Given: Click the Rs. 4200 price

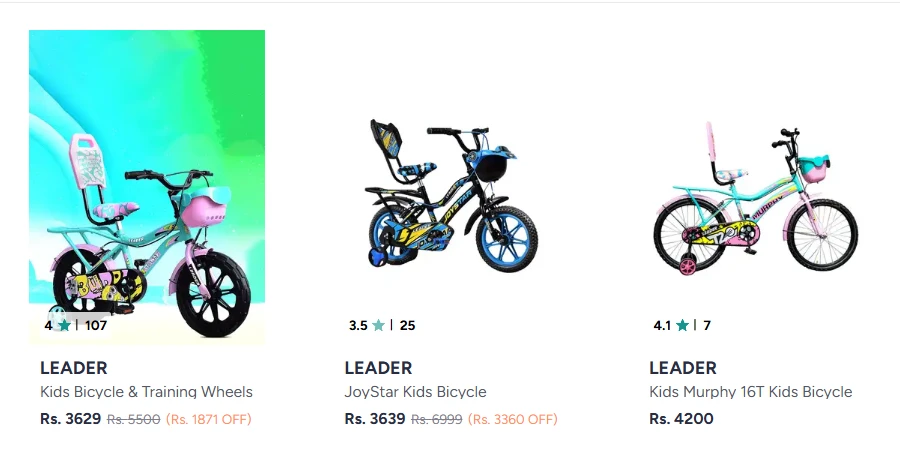Looking at the screenshot, I should pyautogui.click(x=681, y=419).
